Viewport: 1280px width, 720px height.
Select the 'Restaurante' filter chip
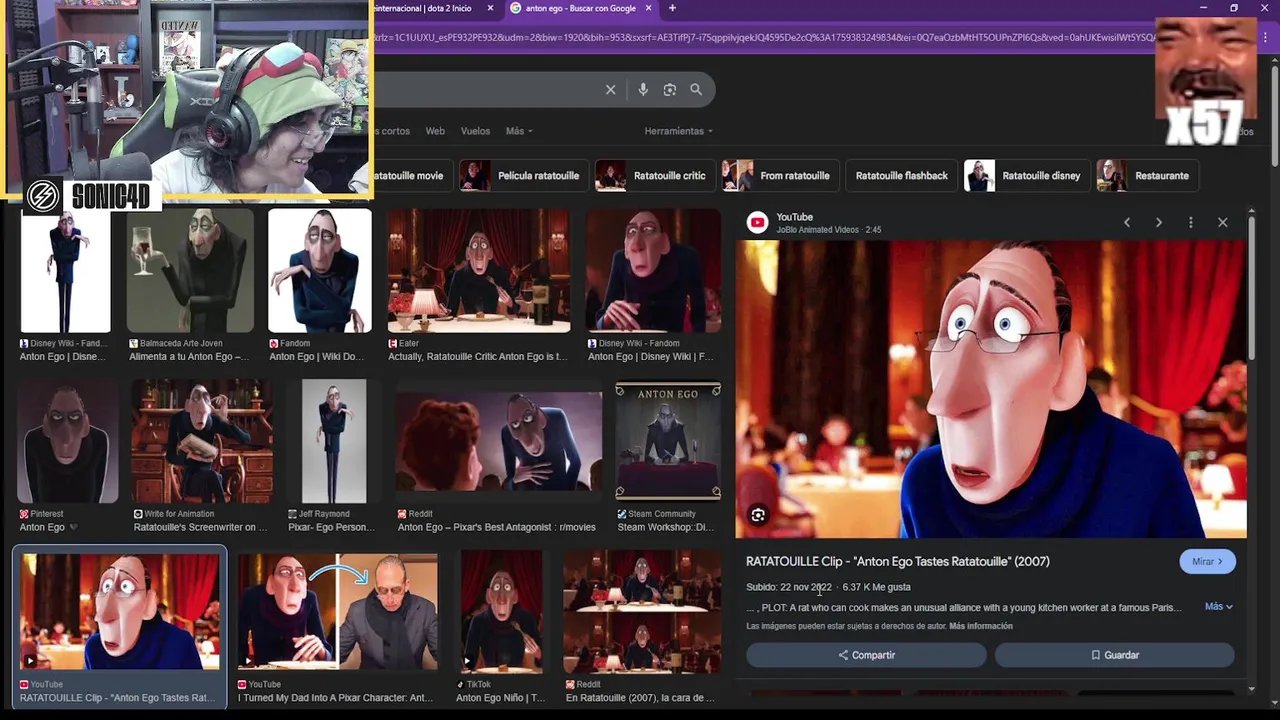1147,176
